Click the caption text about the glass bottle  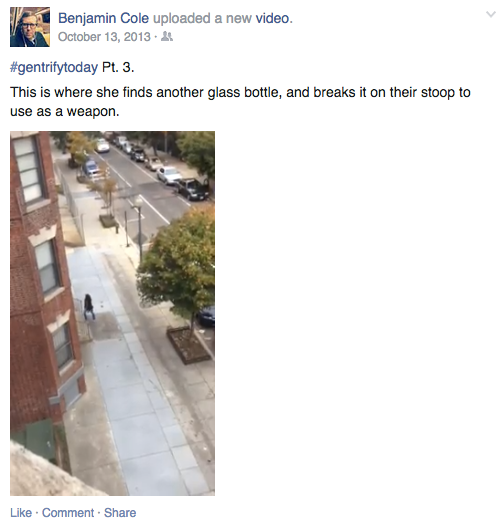pos(240,102)
